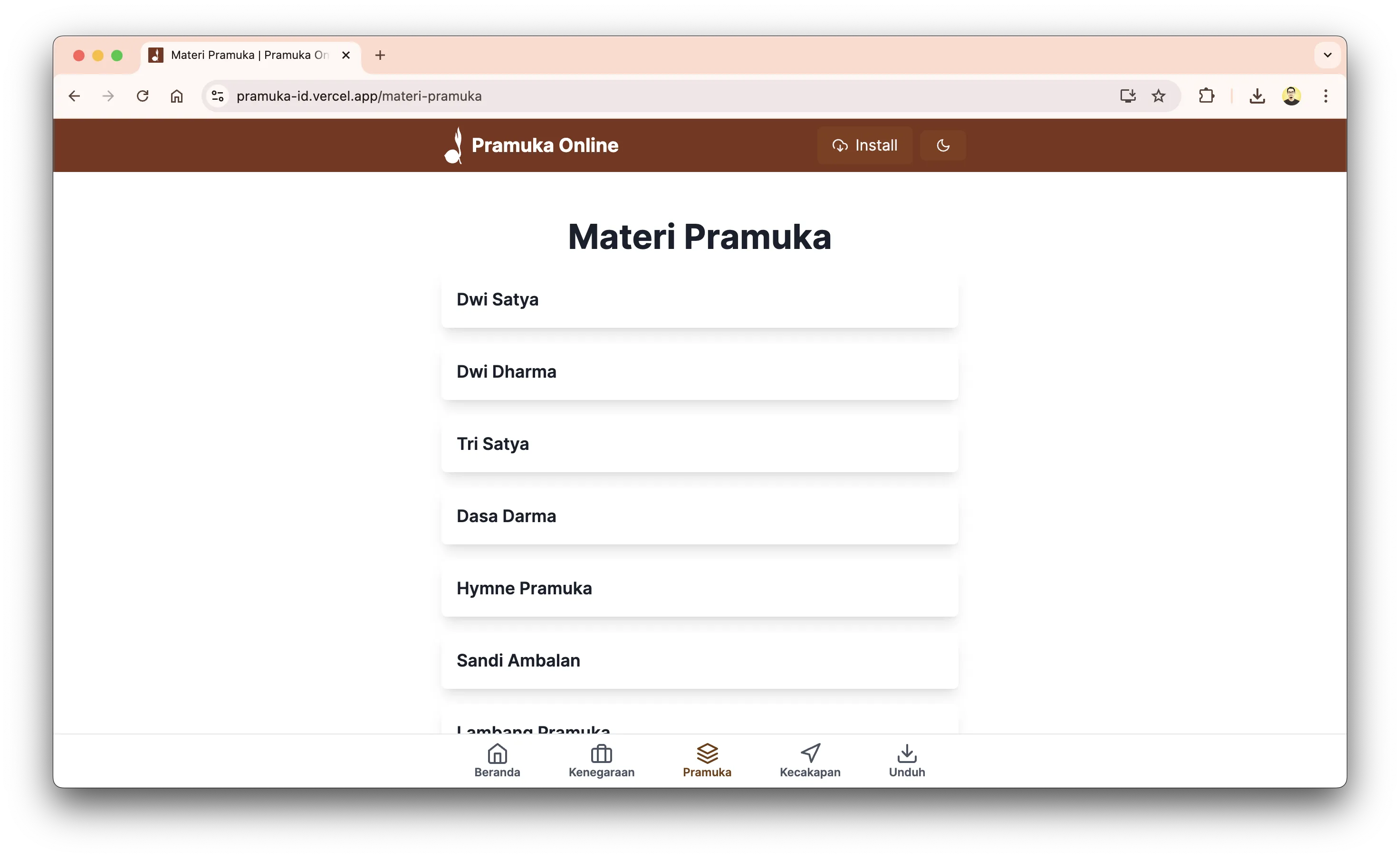
Task: Expand the Tri Satya item
Action: click(700, 443)
